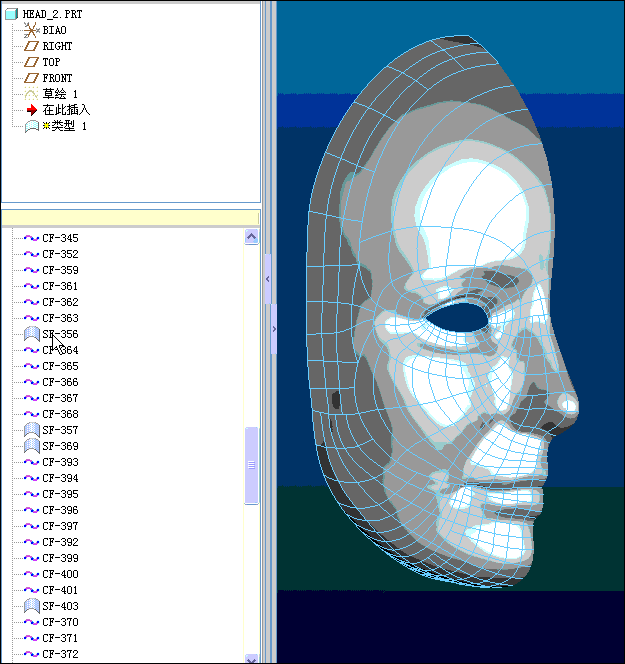Click the curve icon beside CF-370

pos(32,622)
